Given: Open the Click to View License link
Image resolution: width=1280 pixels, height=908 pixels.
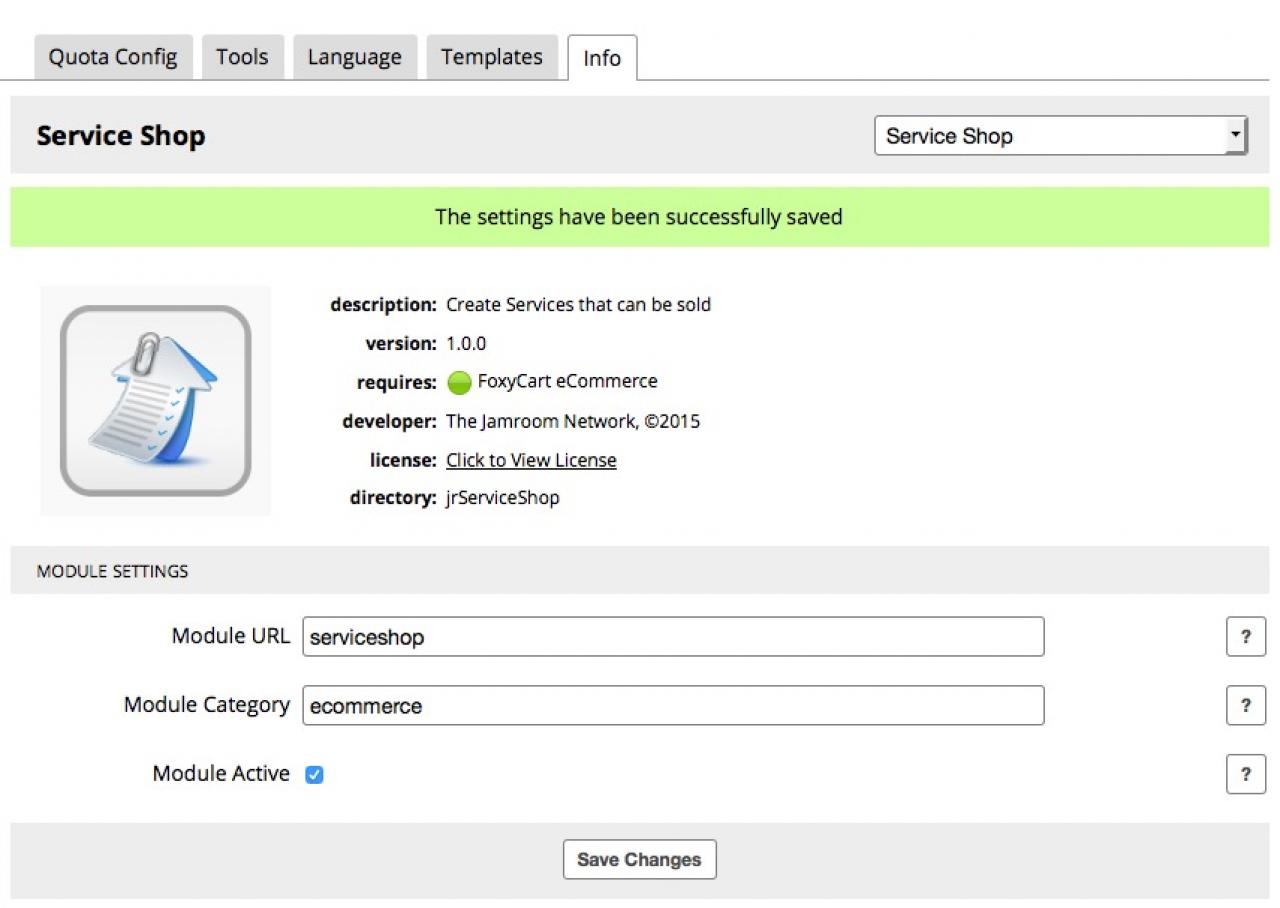Looking at the screenshot, I should (531, 460).
